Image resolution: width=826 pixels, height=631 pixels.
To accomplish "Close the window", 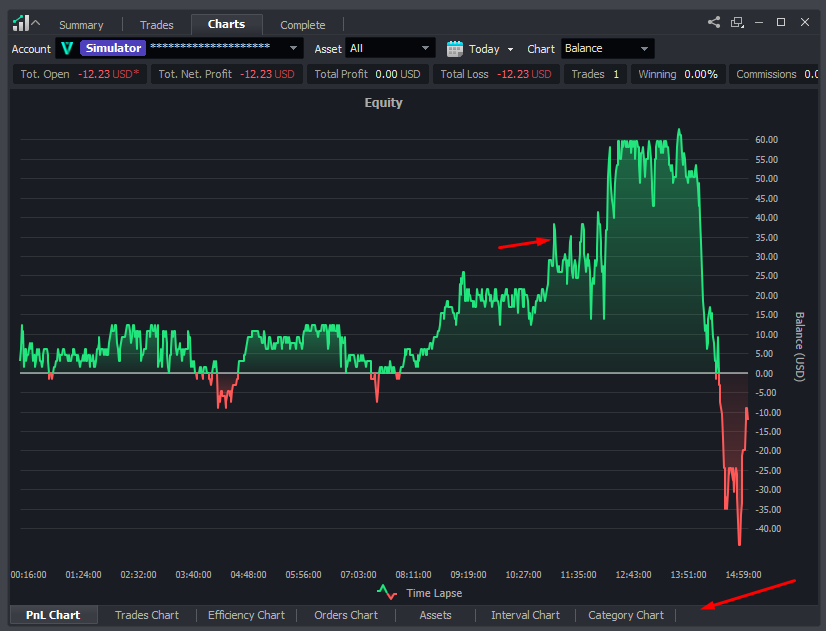I will point(805,22).
